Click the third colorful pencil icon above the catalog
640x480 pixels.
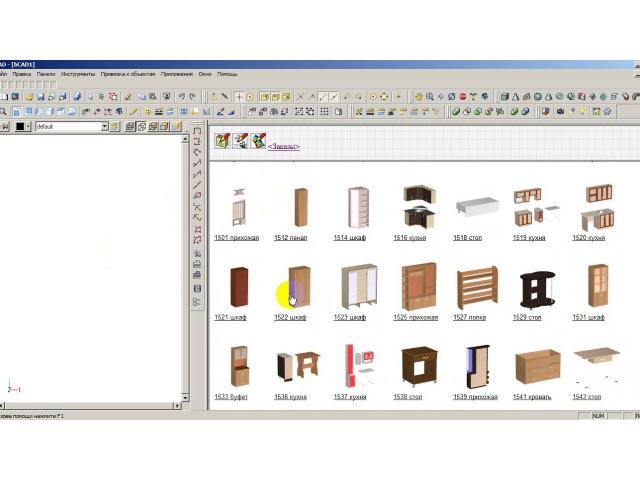click(x=258, y=141)
